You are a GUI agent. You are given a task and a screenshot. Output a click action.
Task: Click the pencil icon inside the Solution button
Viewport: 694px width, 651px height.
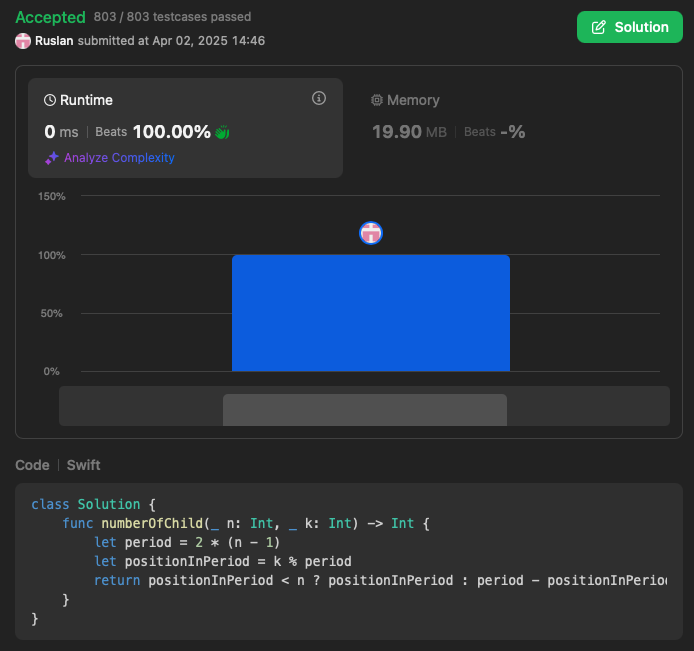599,27
